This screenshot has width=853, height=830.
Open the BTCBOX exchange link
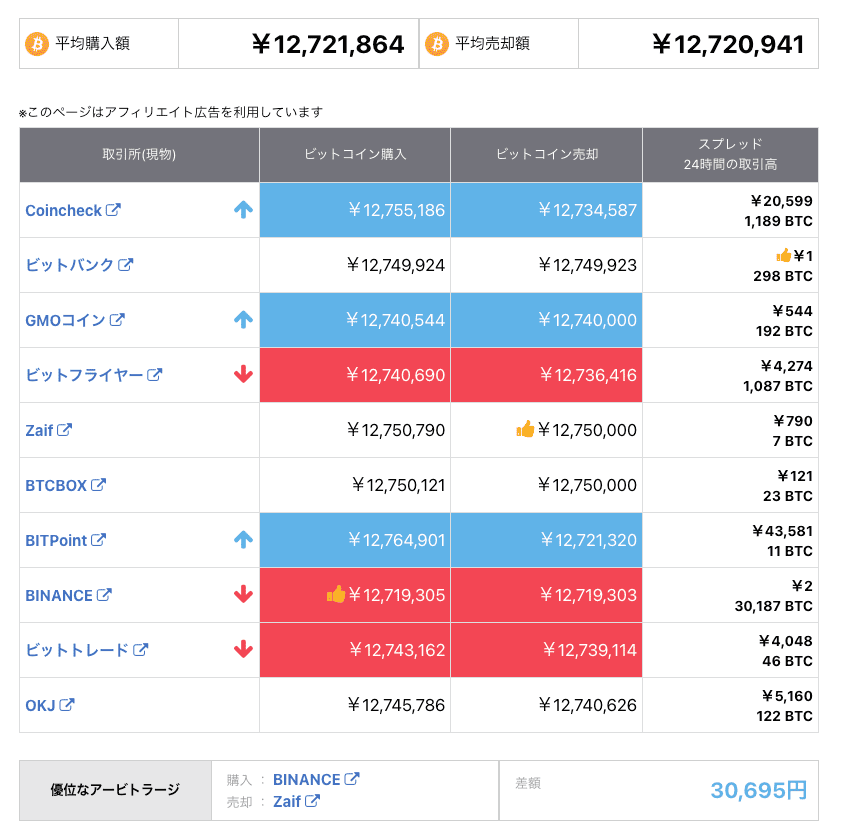(65, 485)
